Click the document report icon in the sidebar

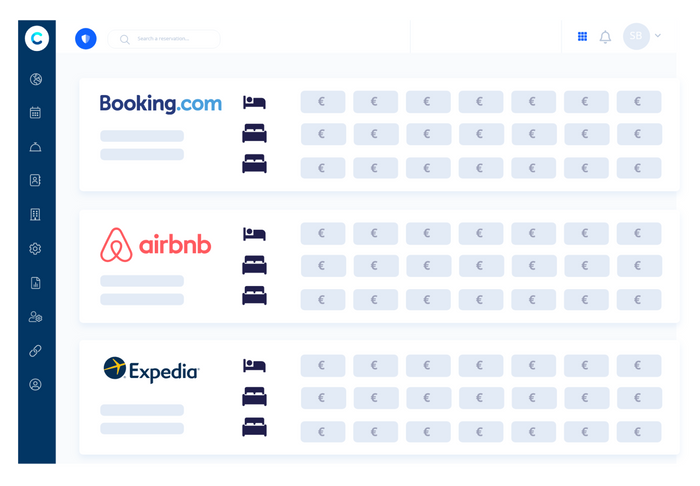[36, 283]
